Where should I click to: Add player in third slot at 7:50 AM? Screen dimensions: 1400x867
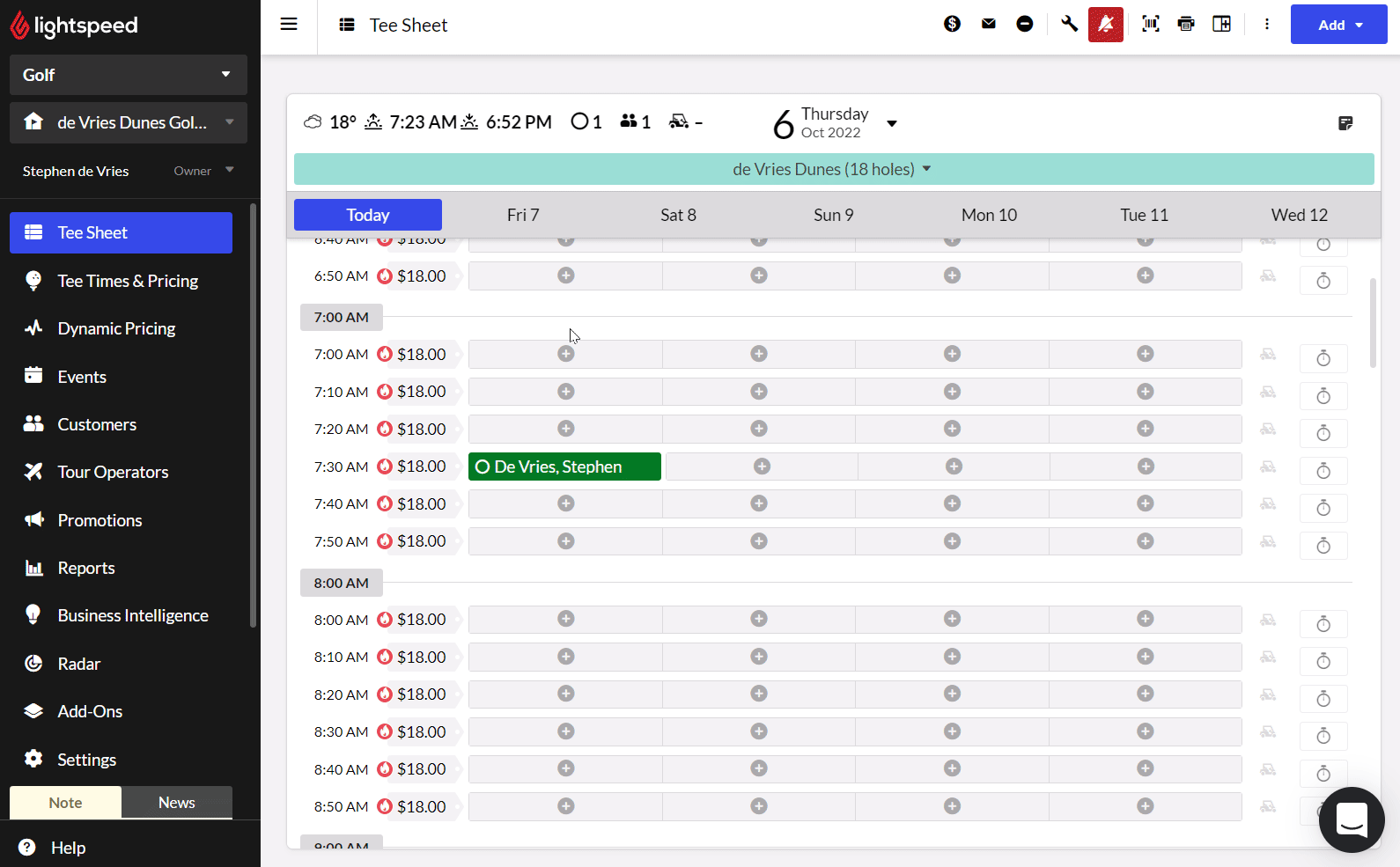pyautogui.click(x=953, y=541)
